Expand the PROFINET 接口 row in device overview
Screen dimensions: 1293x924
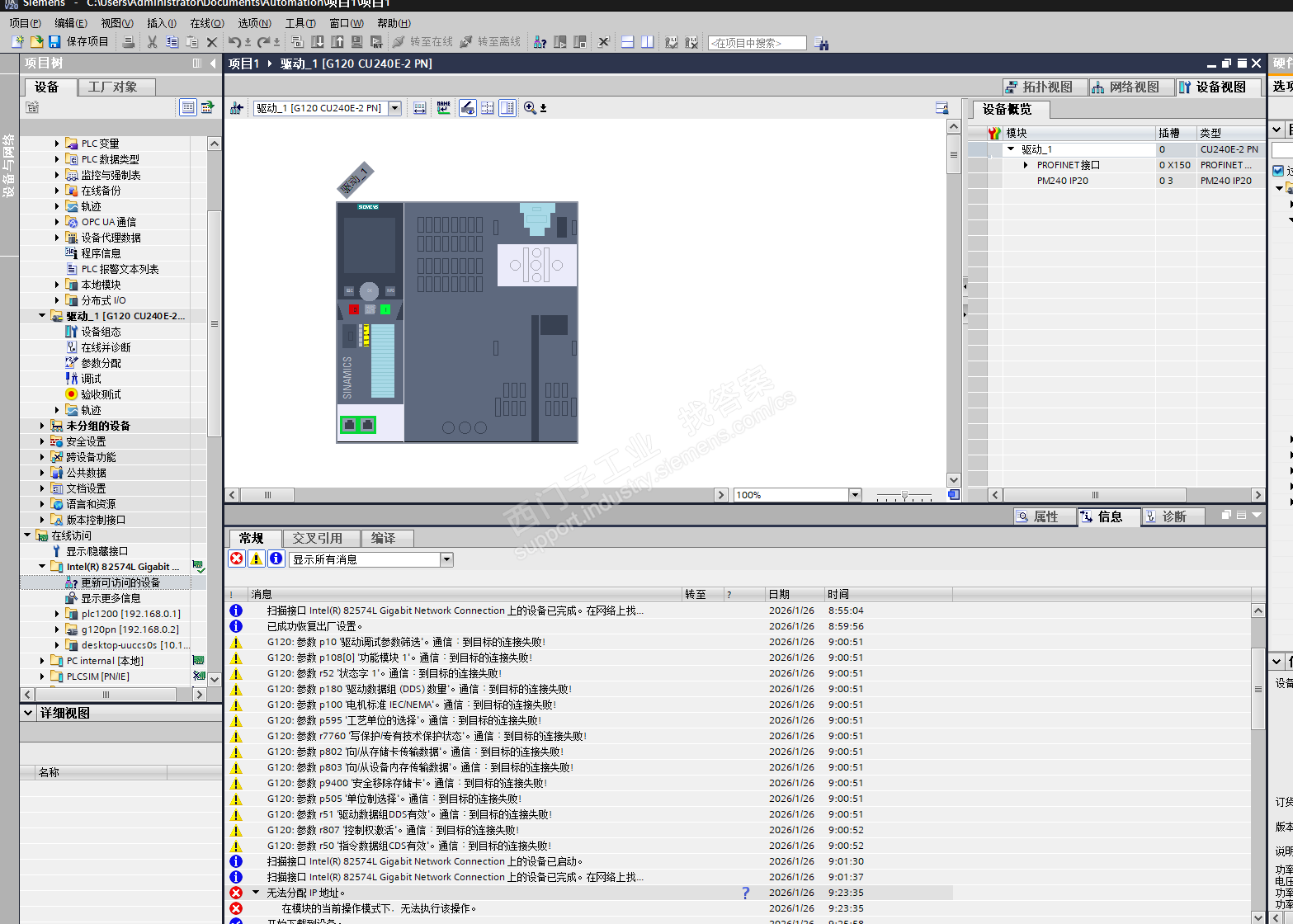click(x=1026, y=165)
